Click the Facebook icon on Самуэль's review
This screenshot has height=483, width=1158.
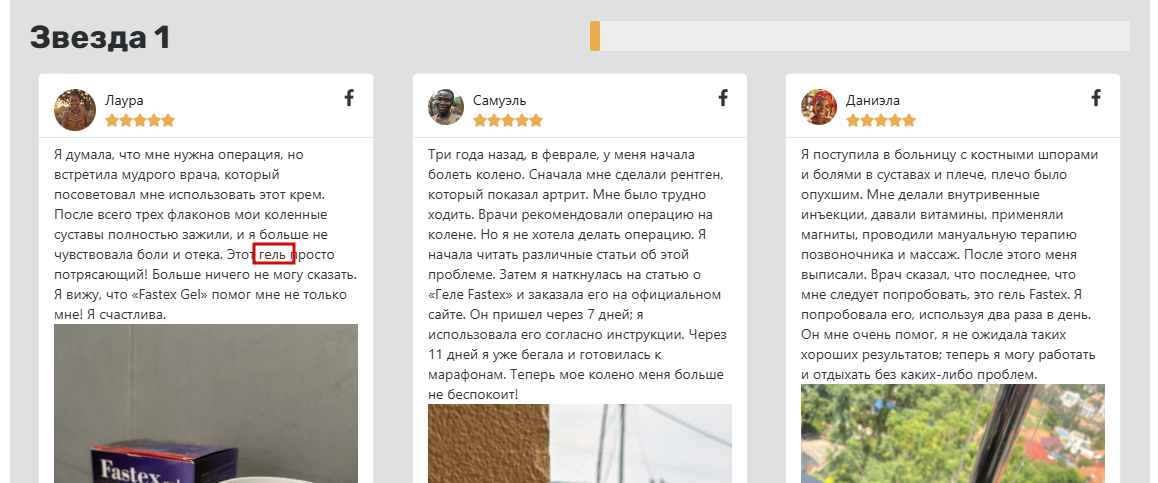tap(723, 97)
